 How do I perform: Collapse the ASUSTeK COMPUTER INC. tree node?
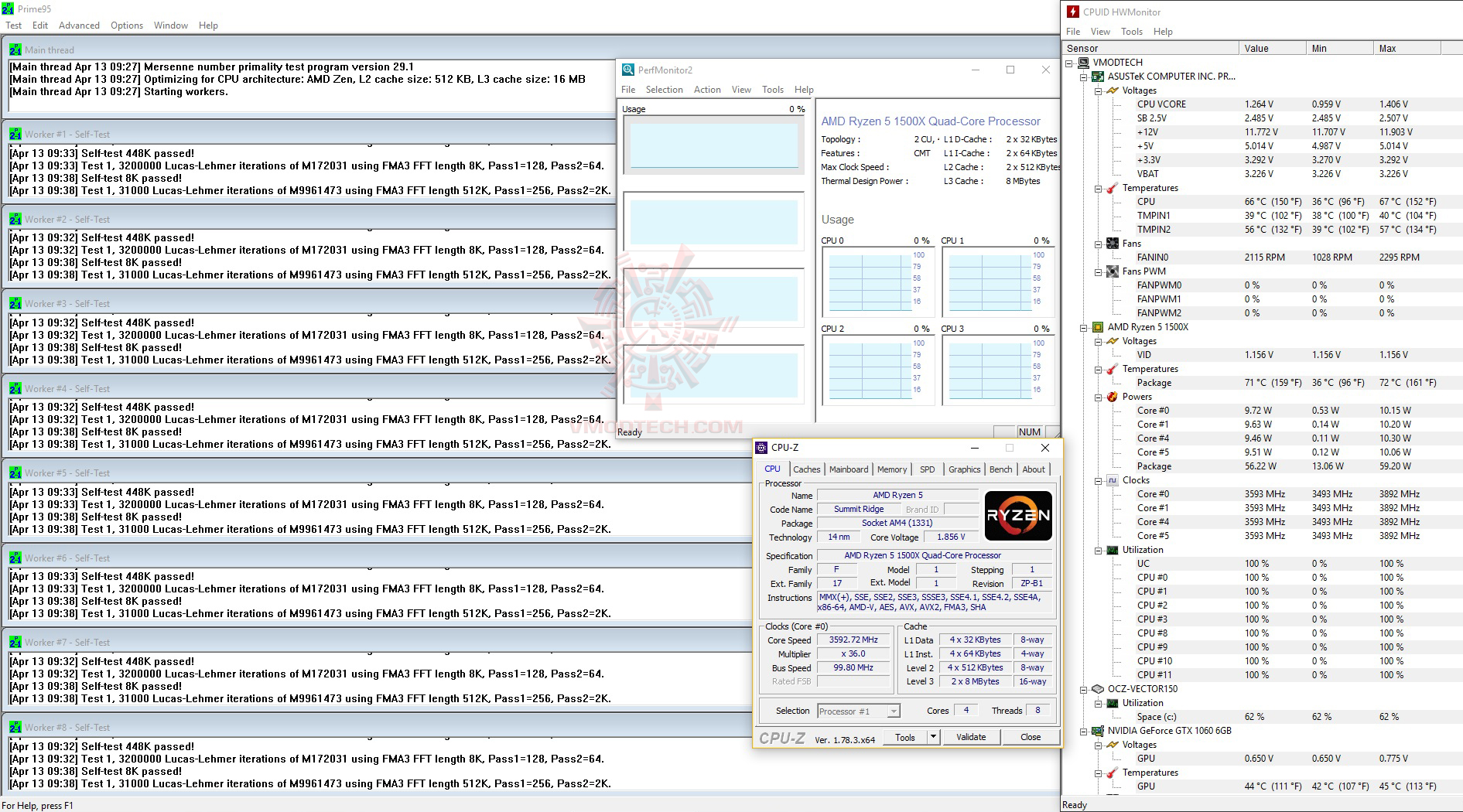[x=1084, y=77]
